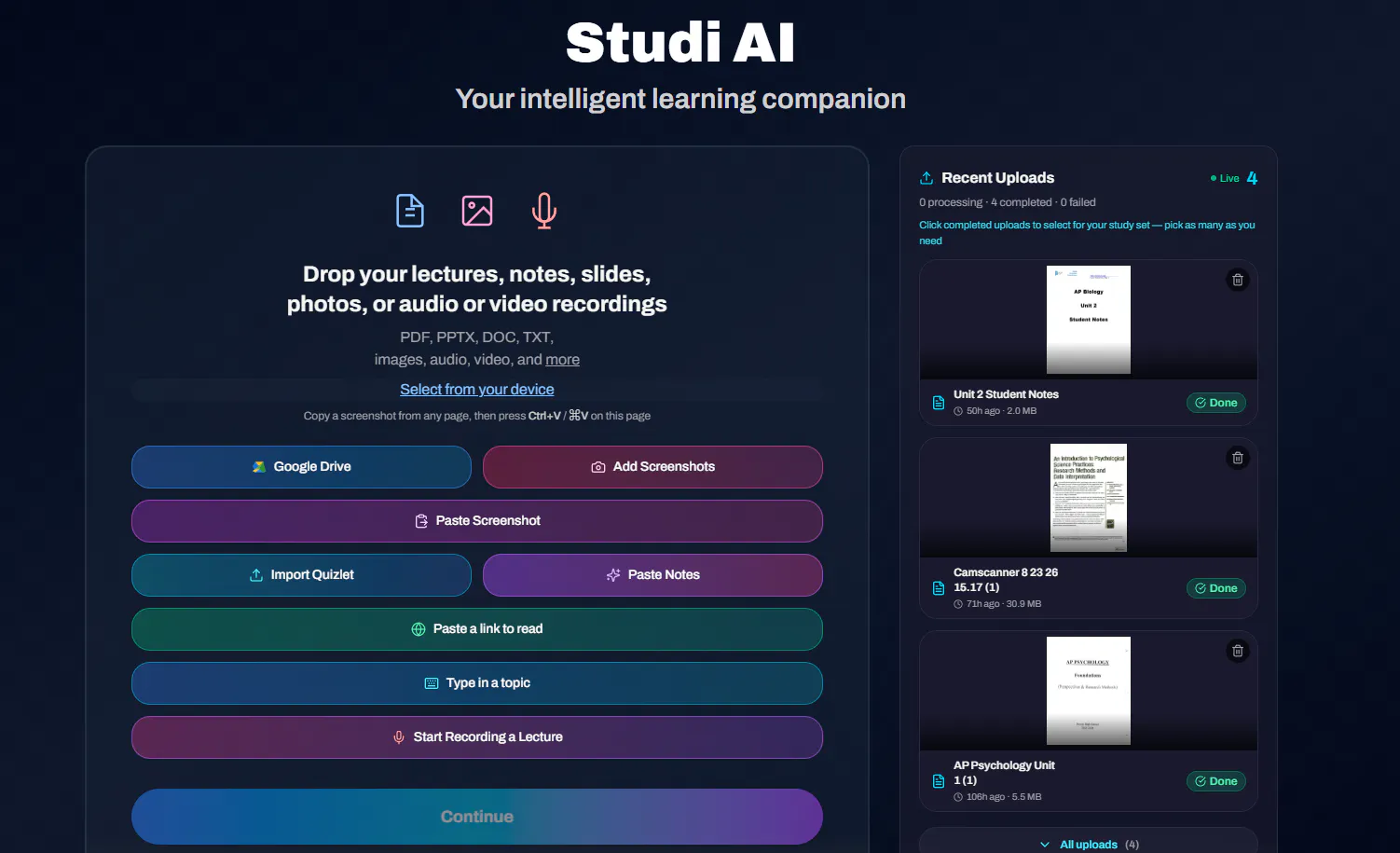Click the Recent Uploads heading
1400x853 pixels.
click(997, 178)
